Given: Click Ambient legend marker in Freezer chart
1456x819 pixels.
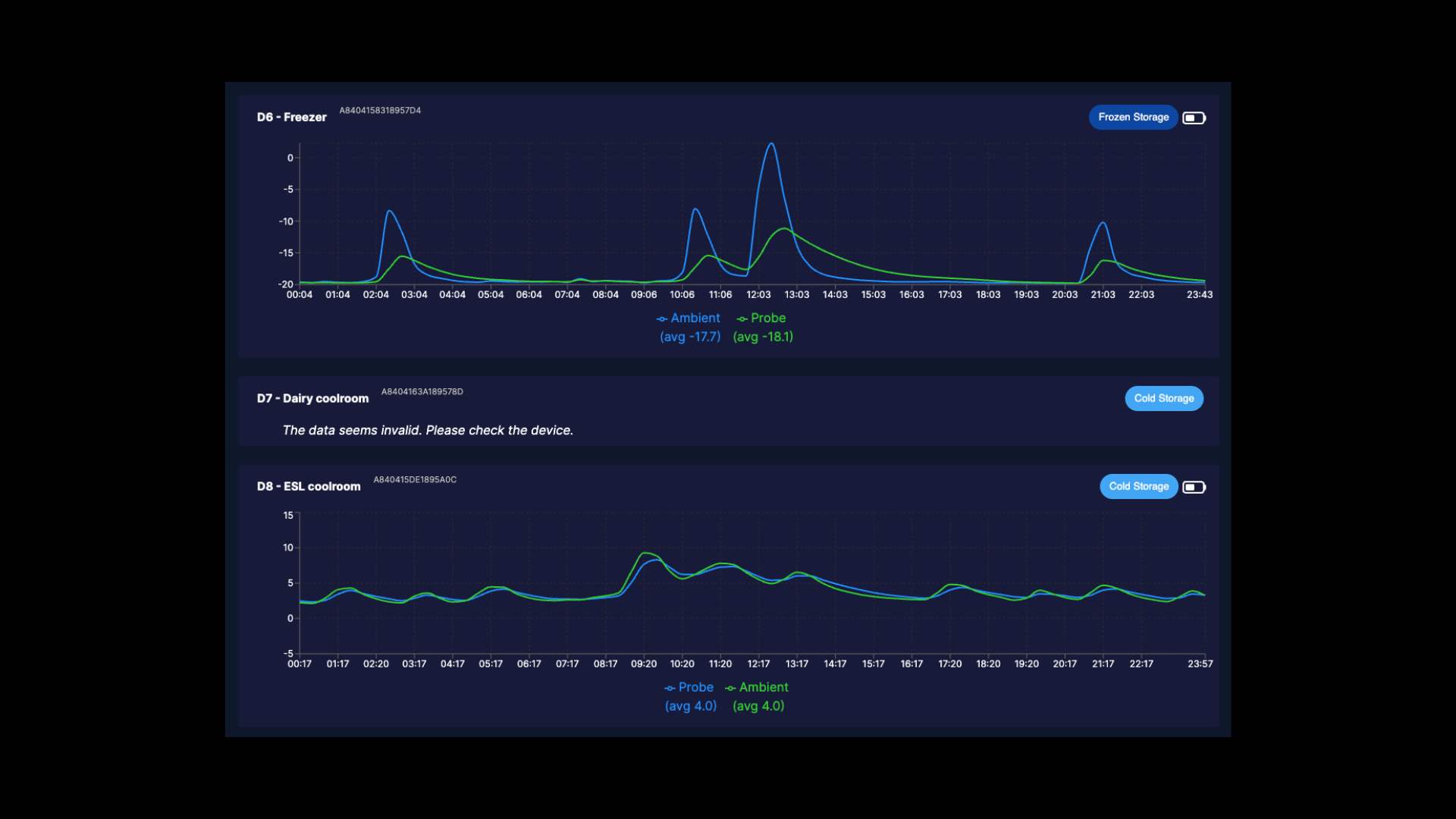Looking at the screenshot, I should 661,319.
